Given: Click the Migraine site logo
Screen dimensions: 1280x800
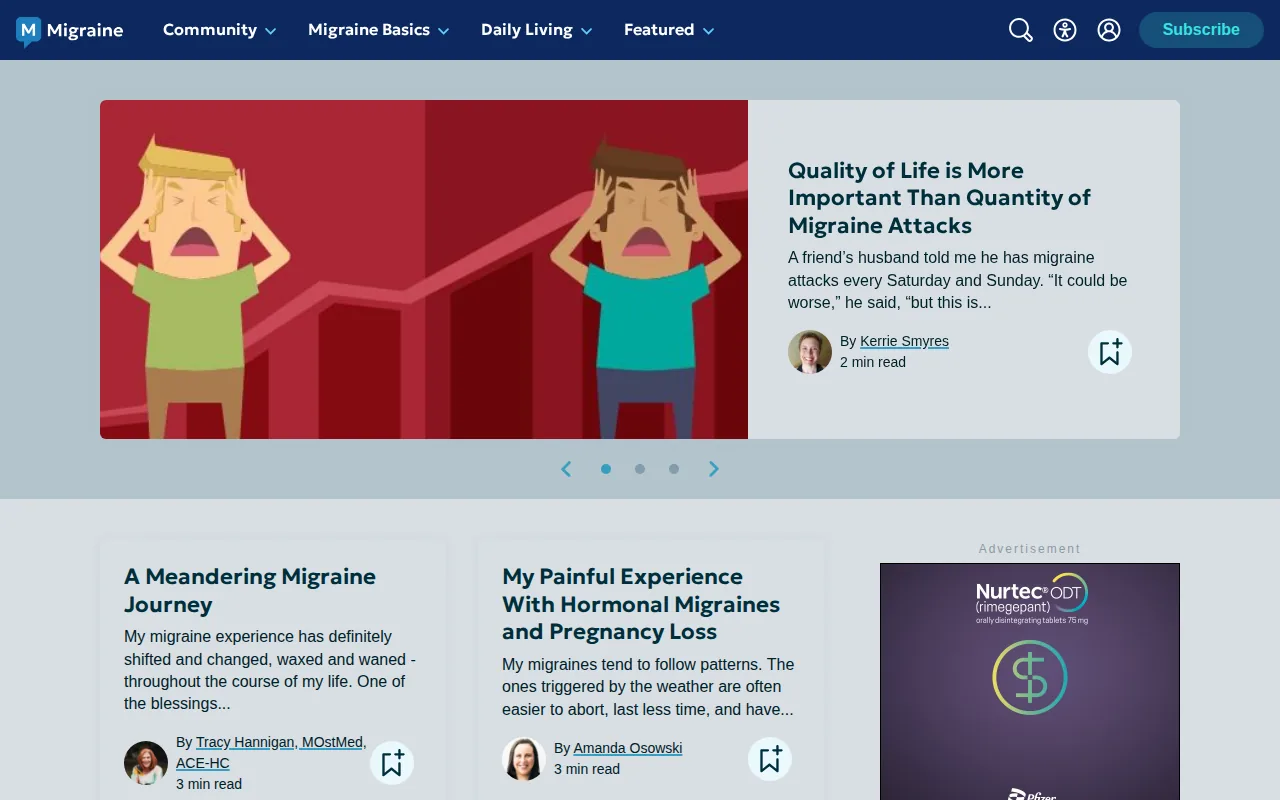Looking at the screenshot, I should pyautogui.click(x=70, y=31).
